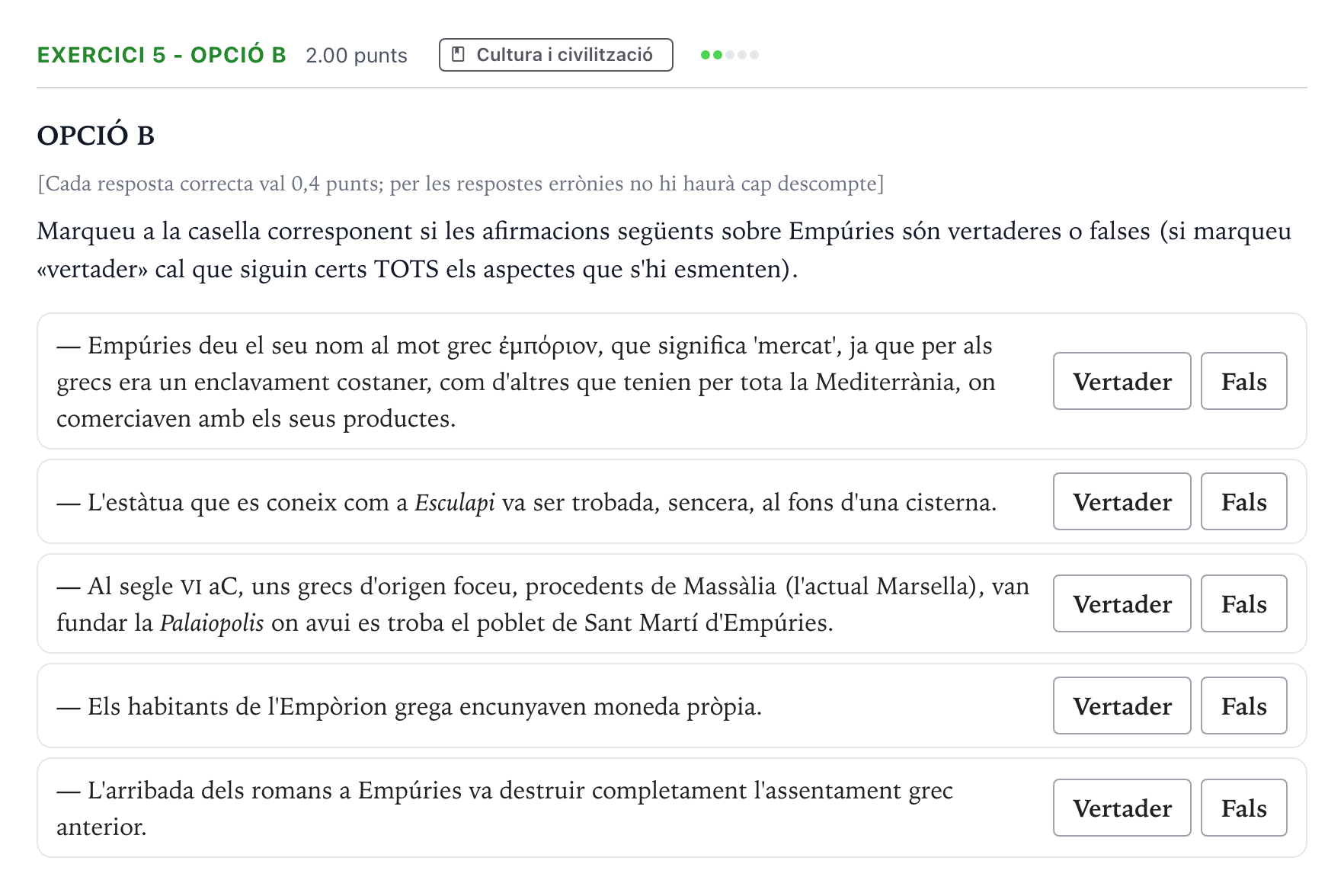Choose Fals for the Palaiopolis founding statement
This screenshot has height=896, width=1344.
1243,603
